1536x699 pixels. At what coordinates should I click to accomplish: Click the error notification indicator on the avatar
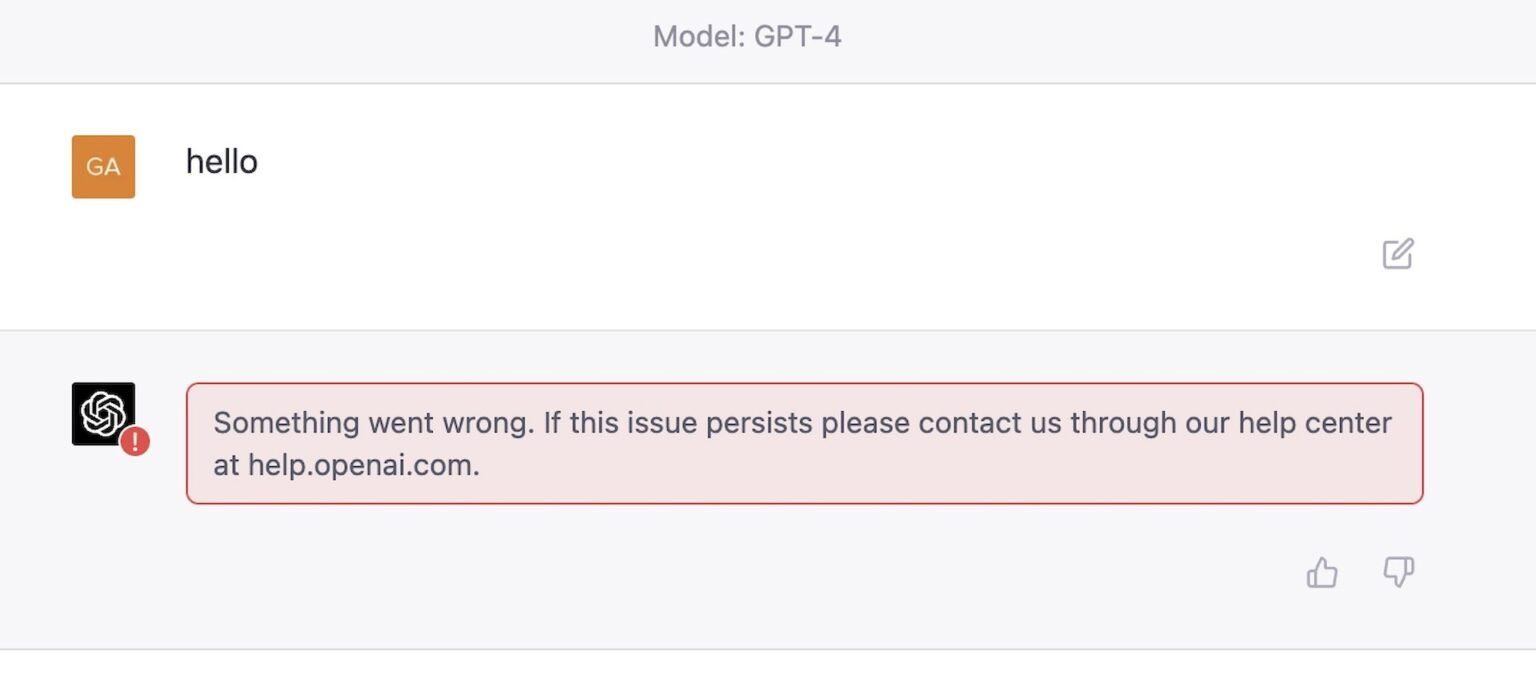137,441
